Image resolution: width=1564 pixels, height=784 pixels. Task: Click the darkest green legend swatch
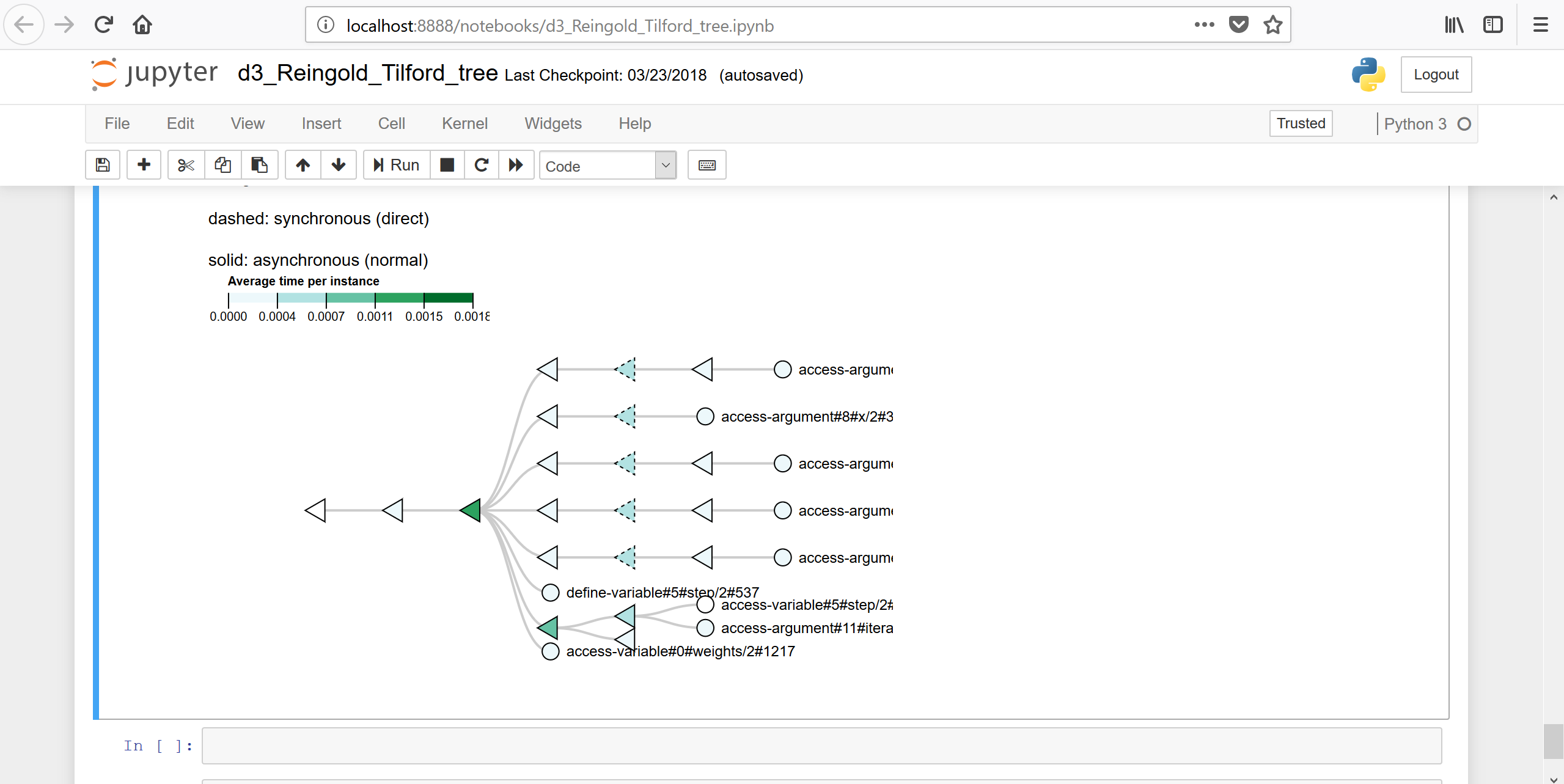click(449, 298)
